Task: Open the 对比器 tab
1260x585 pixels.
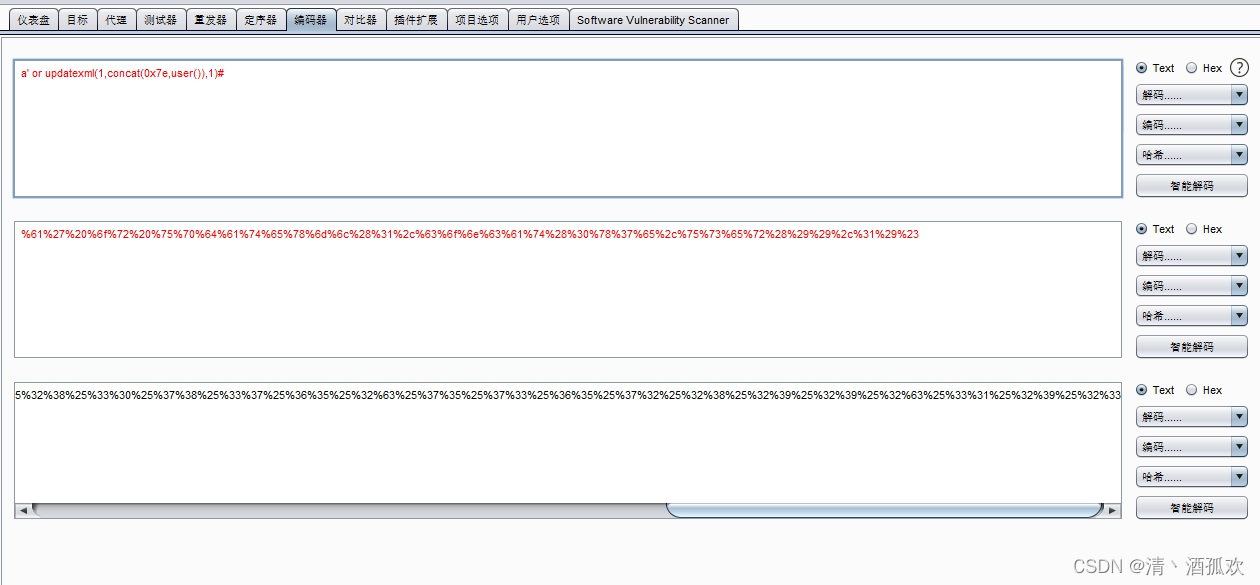Action: click(x=360, y=20)
